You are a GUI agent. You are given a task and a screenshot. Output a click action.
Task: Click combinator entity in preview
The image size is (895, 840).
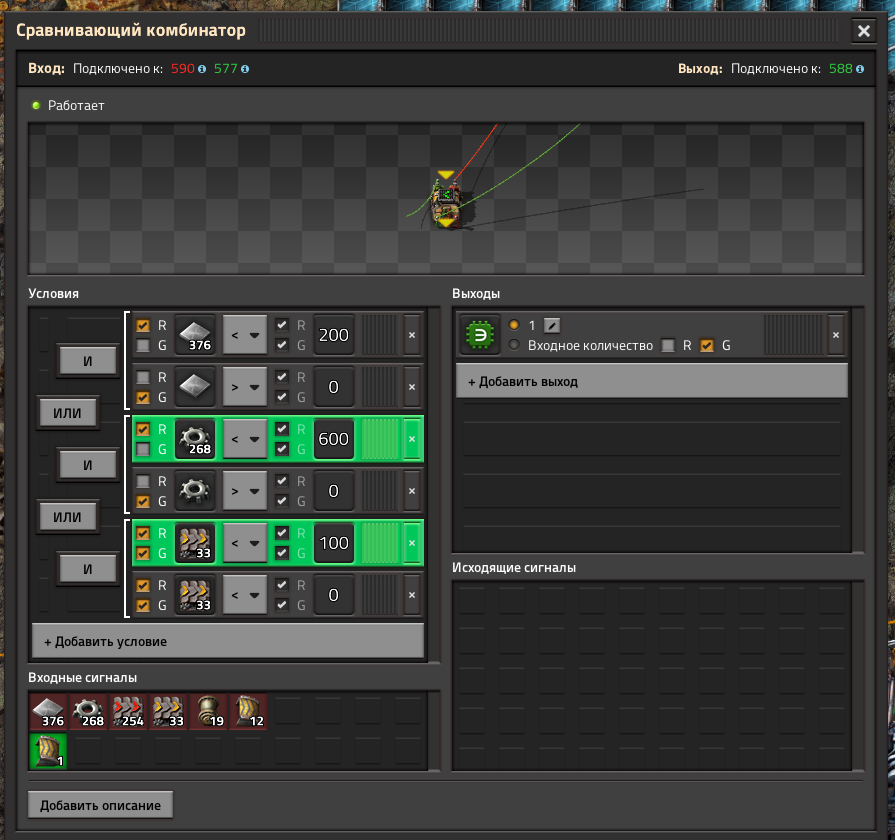click(x=446, y=203)
